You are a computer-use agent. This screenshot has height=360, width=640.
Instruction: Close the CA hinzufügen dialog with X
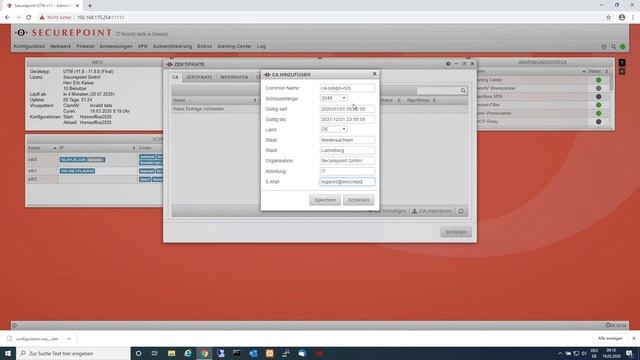pyautogui.click(x=374, y=74)
